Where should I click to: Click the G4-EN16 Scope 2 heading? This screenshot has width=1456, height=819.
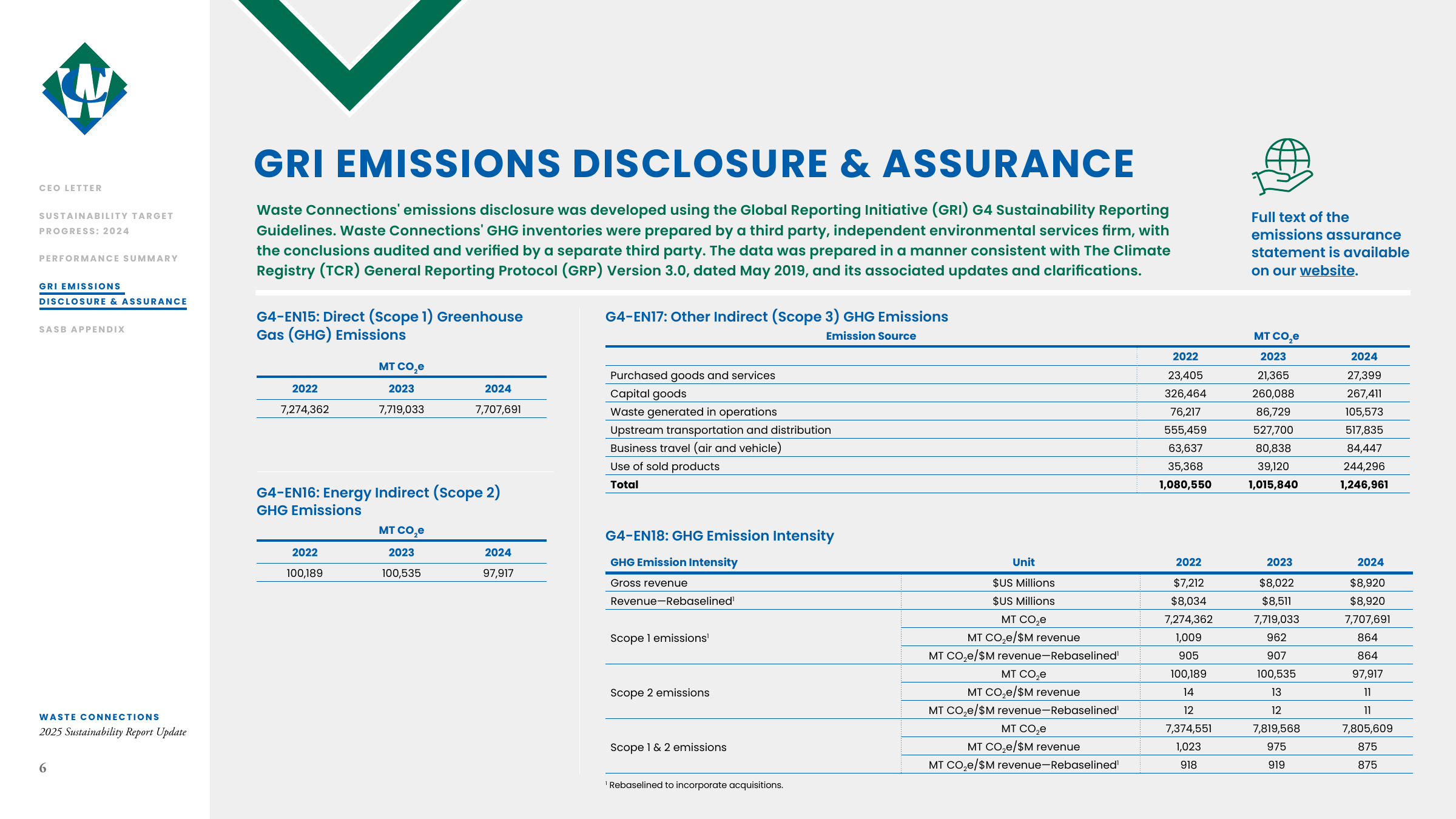(x=379, y=501)
